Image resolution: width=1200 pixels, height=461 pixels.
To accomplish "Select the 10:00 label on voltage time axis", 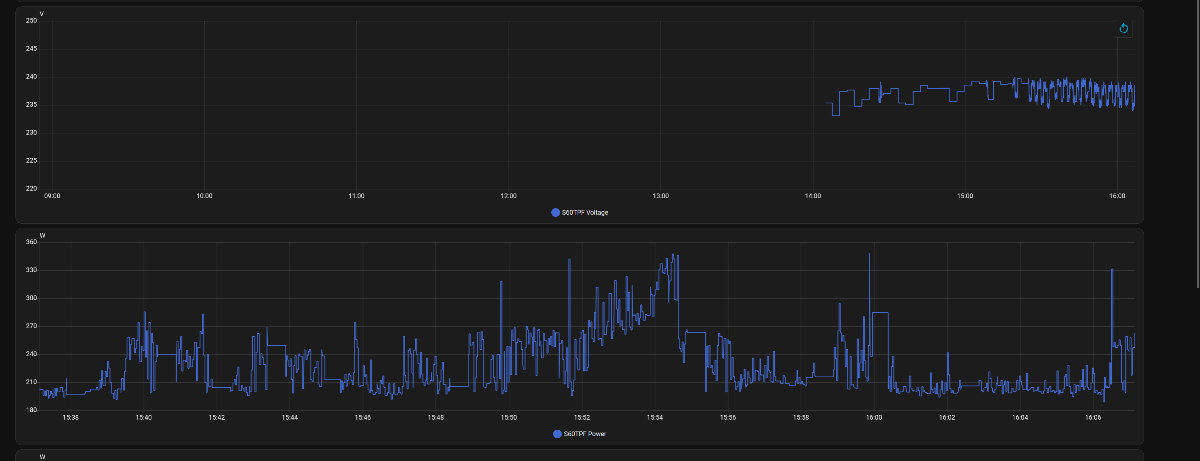I will pyautogui.click(x=204, y=196).
